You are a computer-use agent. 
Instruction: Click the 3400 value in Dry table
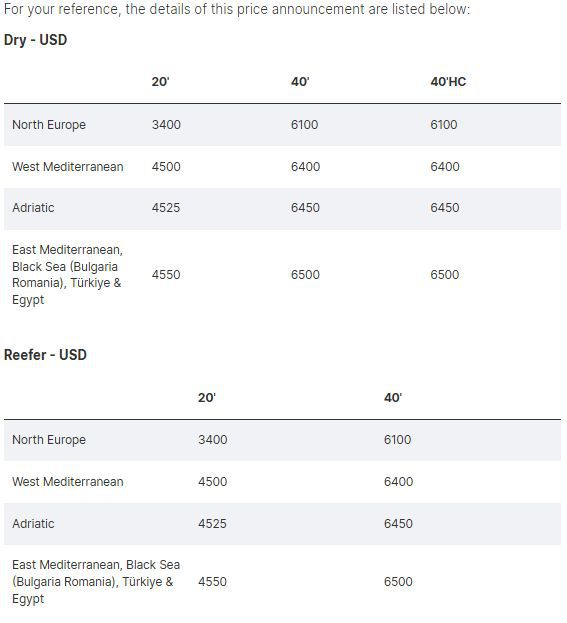coord(166,125)
